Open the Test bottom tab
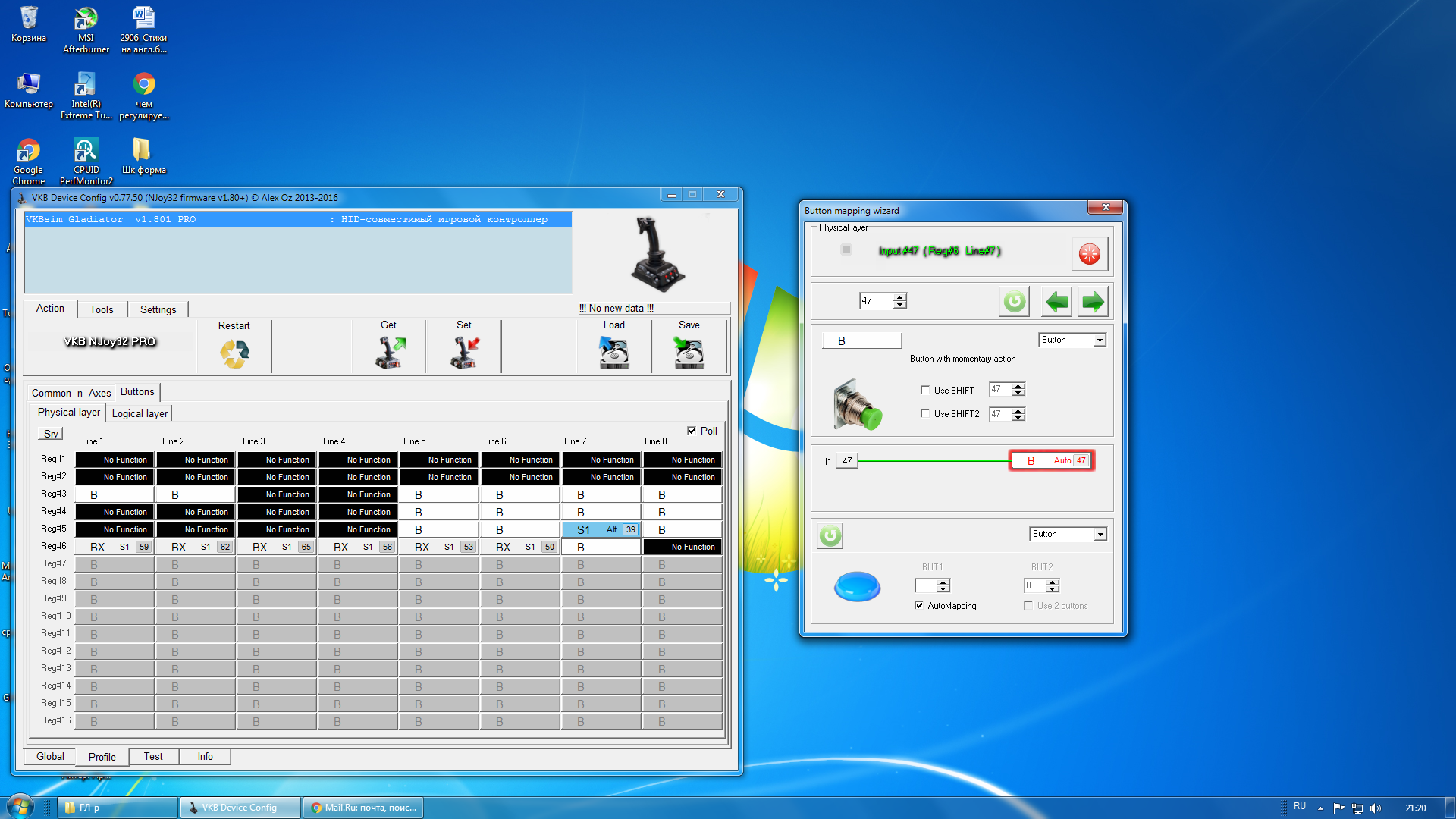This screenshot has height=819, width=1456. click(x=153, y=756)
